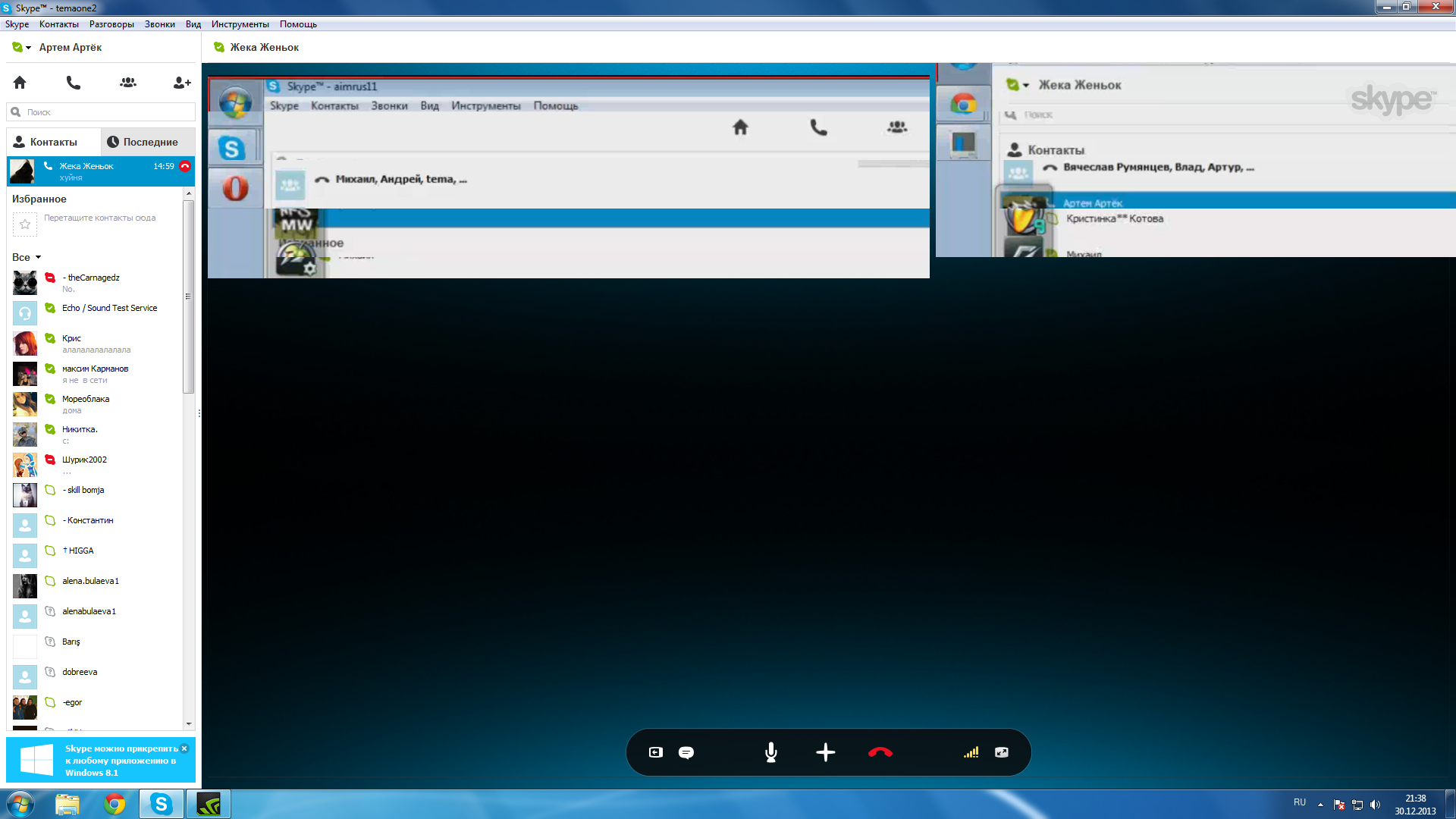
Task: Click contact list scroll down arrow
Action: click(189, 724)
